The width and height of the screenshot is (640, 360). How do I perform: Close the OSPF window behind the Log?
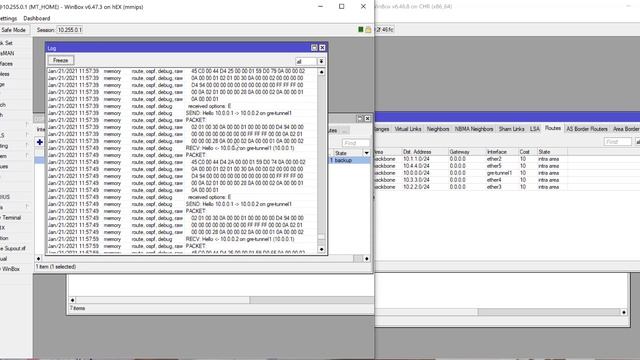click(367, 118)
